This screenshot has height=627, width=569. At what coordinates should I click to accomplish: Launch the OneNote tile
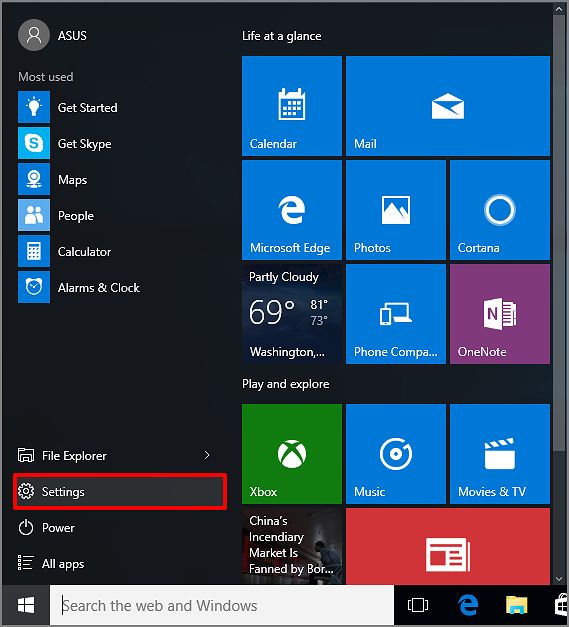[499, 314]
